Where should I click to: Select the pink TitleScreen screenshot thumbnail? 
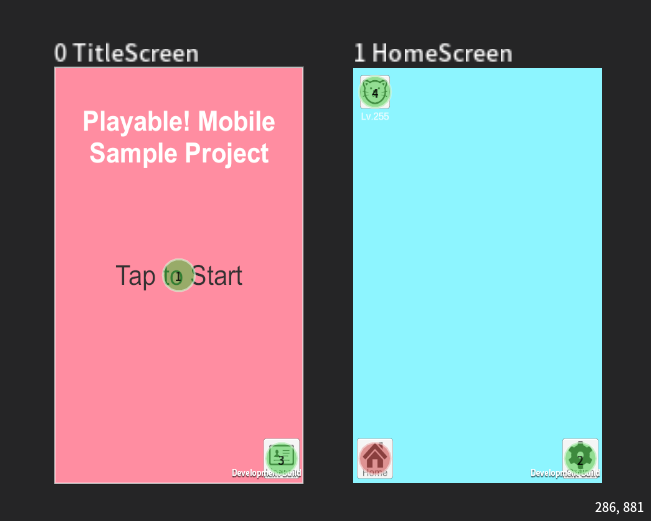pos(179,275)
